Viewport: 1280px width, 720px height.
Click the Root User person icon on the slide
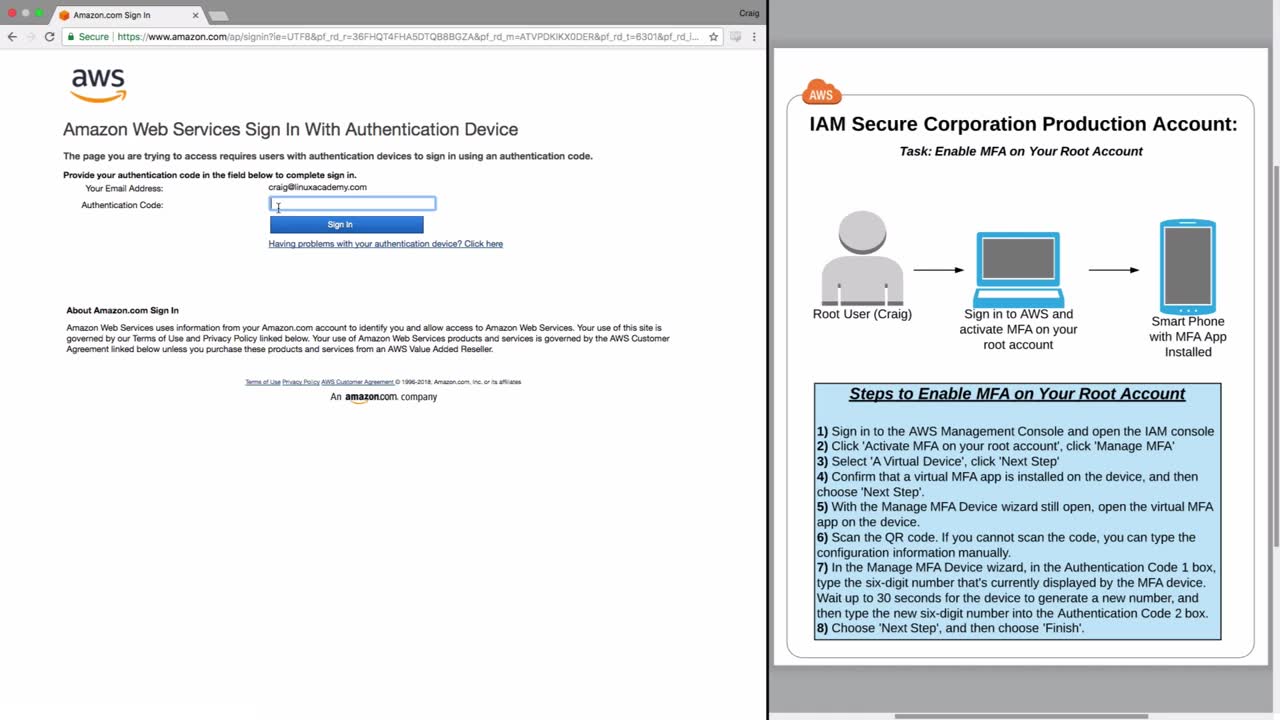click(x=862, y=257)
